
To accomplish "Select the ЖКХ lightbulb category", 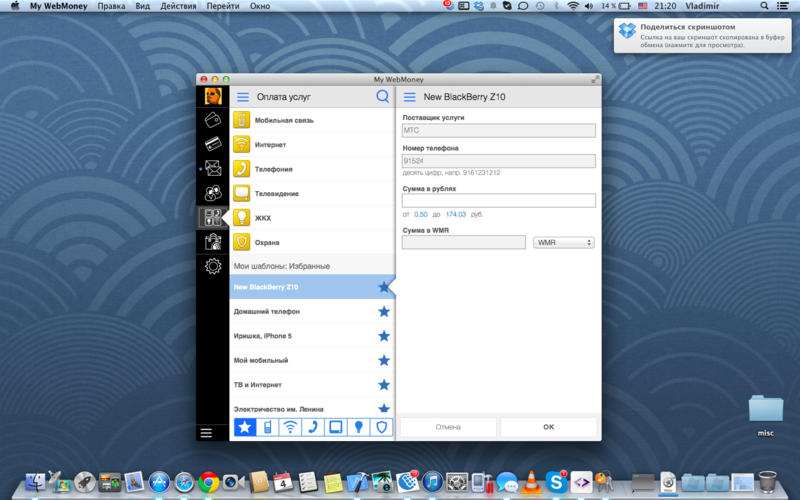I will pos(262,217).
